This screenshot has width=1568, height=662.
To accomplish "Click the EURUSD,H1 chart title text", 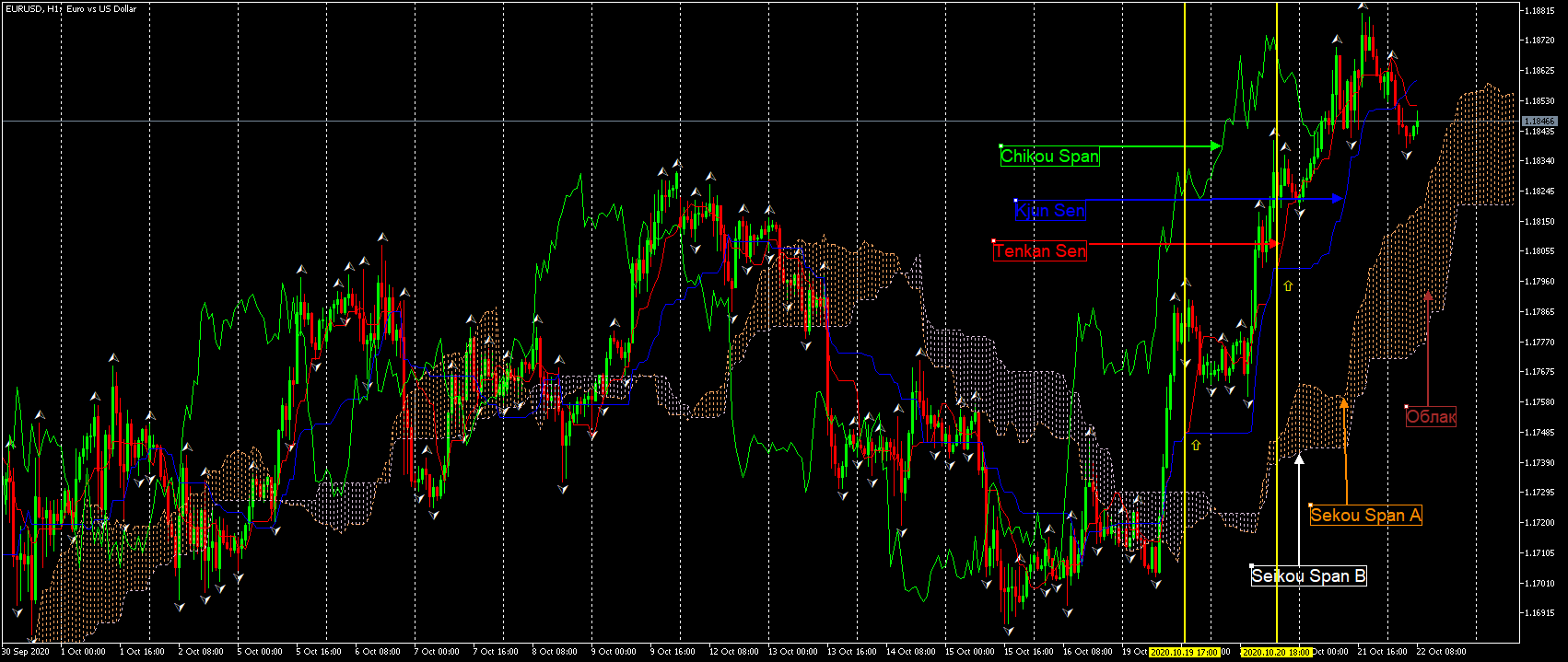I will [x=71, y=8].
